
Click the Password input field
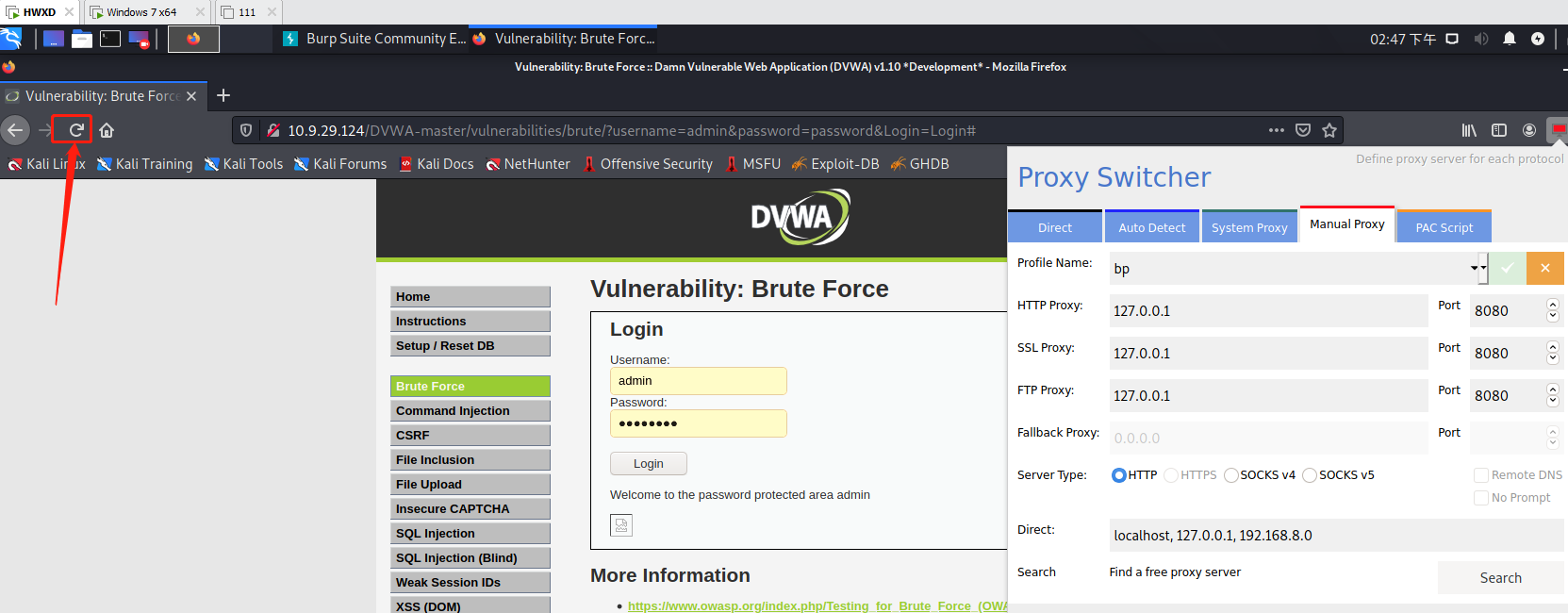point(699,423)
